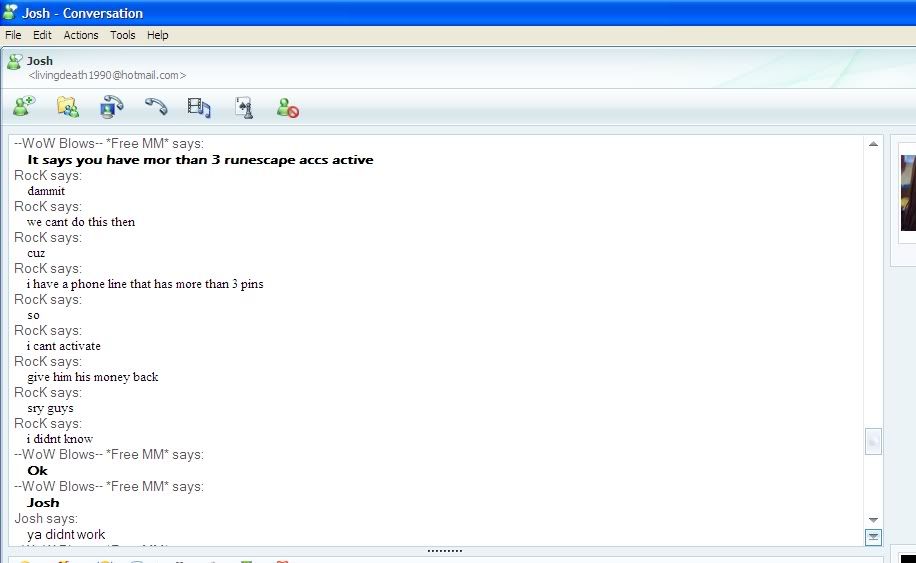916x563 pixels.
Task: Click the Josh contact status icon
Action: pos(14,61)
